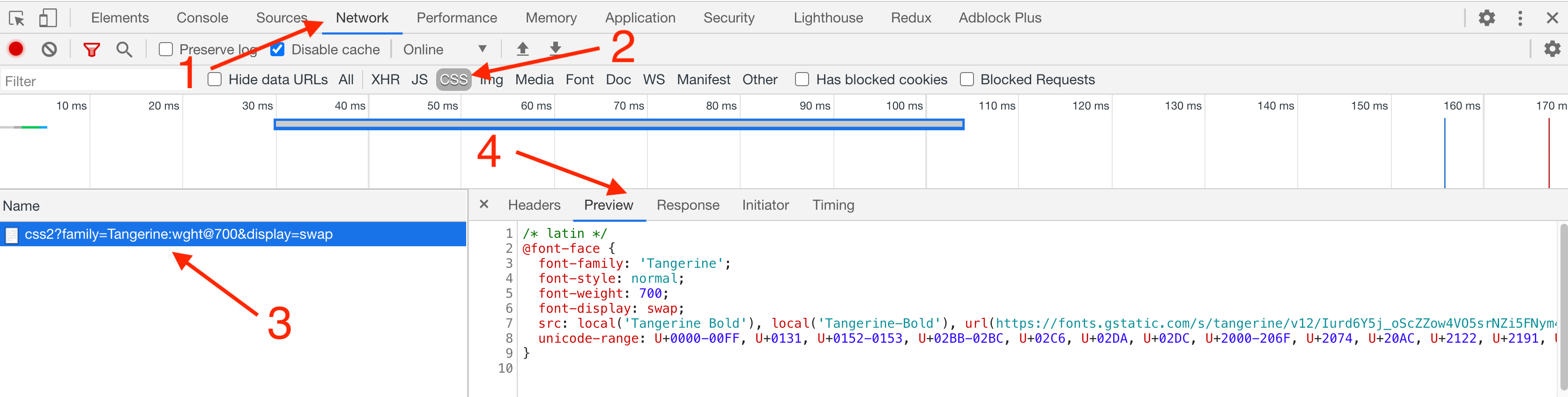Clear the network log
Viewport: 1568px width, 397px height.
49,49
